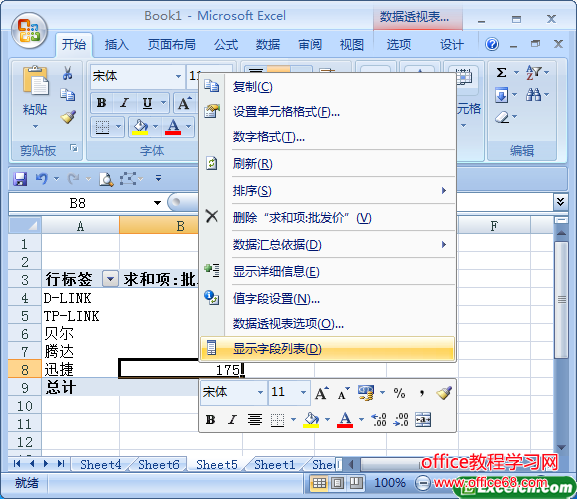Click the Office button logo
Image resolution: width=577 pixels, height=499 pixels.
tap(29, 31)
